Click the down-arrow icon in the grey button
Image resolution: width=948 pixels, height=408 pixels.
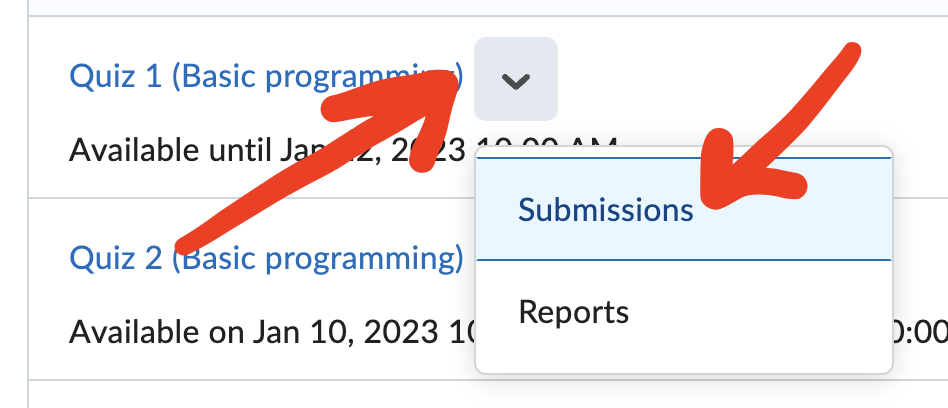[x=515, y=81]
